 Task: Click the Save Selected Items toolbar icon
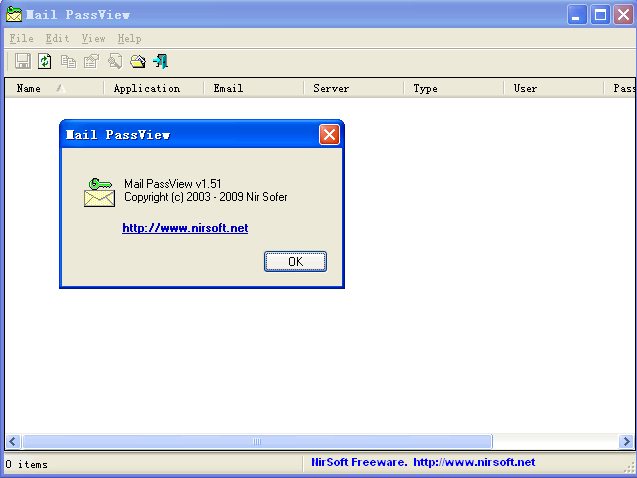23,62
